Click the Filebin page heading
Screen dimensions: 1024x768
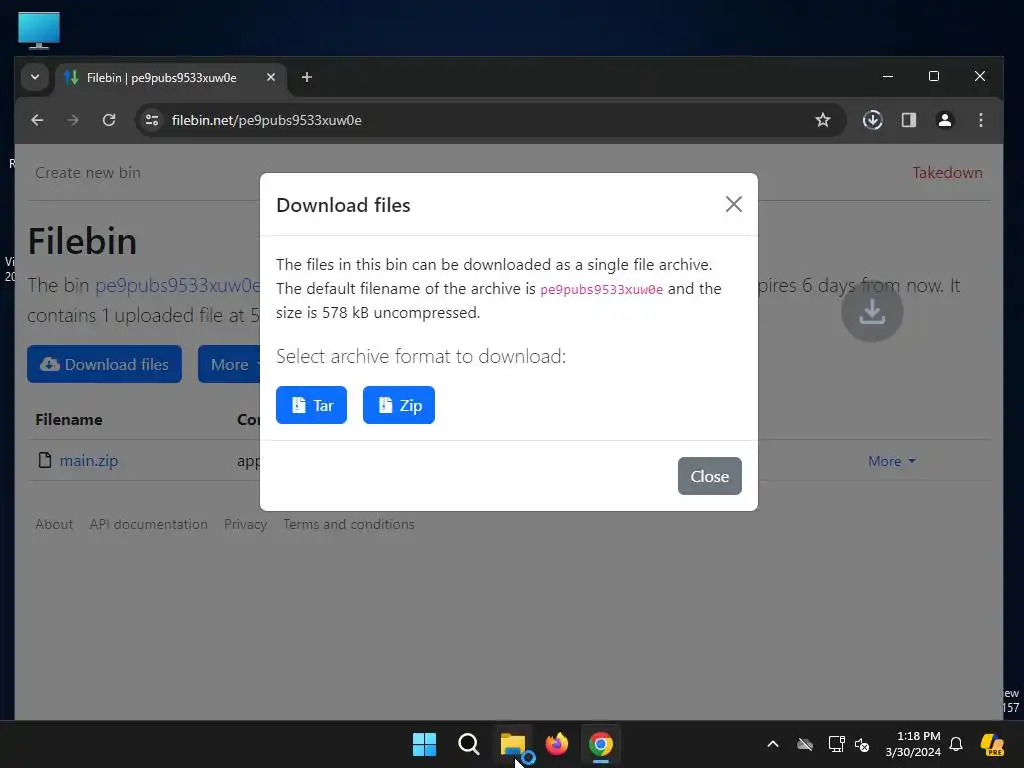[82, 241]
